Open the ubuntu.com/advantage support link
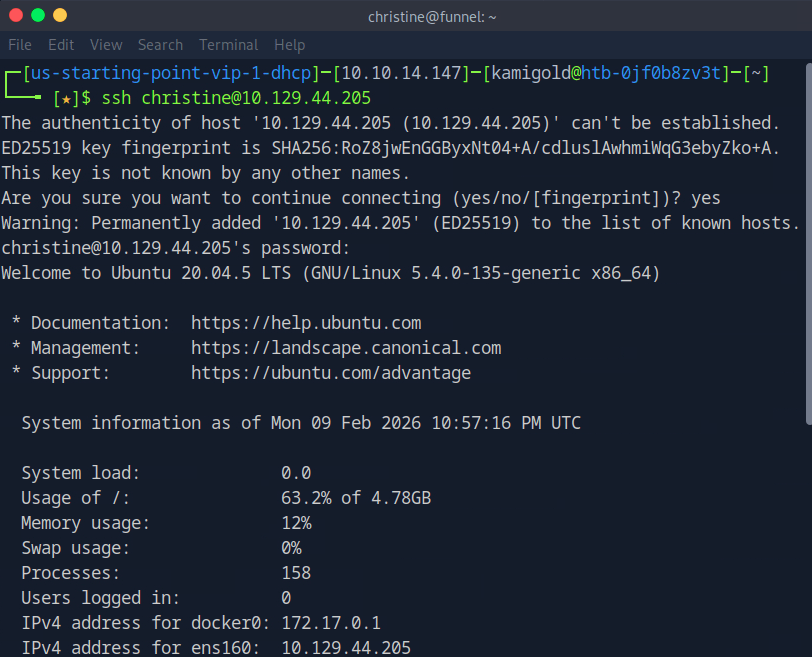The width and height of the screenshot is (812, 657). point(331,373)
